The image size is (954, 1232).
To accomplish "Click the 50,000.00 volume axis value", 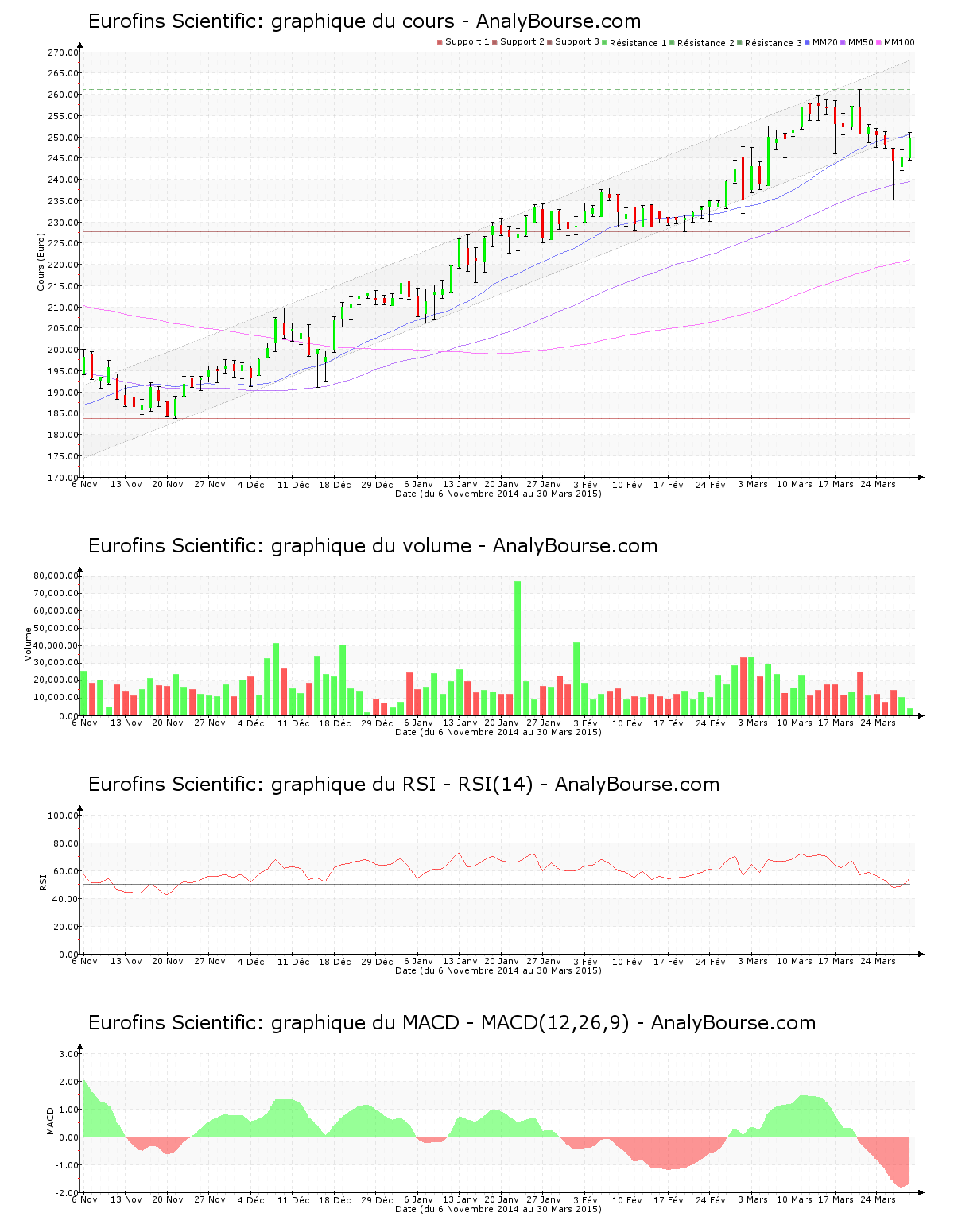I will point(56,628).
